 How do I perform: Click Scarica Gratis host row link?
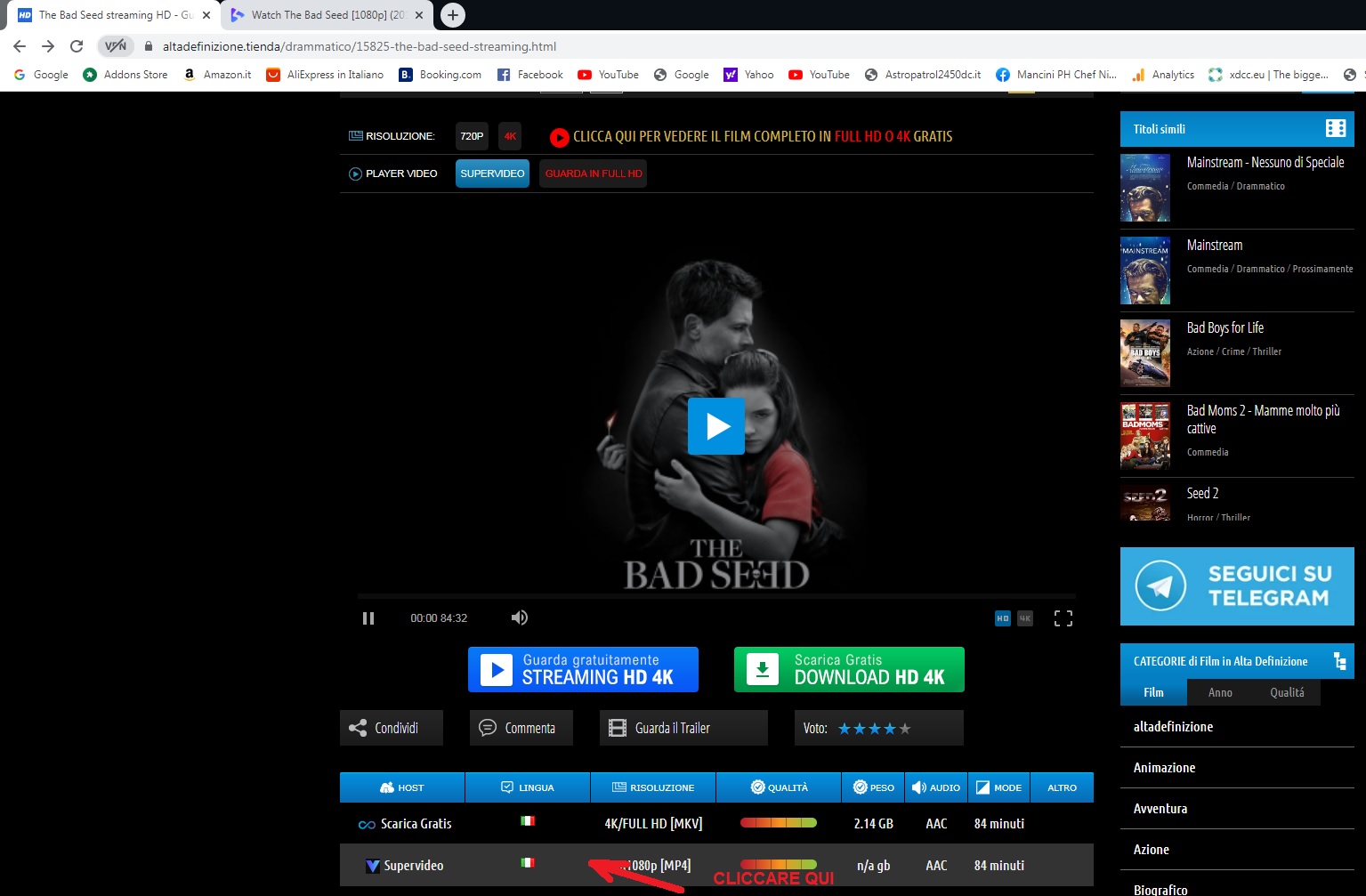[405, 824]
